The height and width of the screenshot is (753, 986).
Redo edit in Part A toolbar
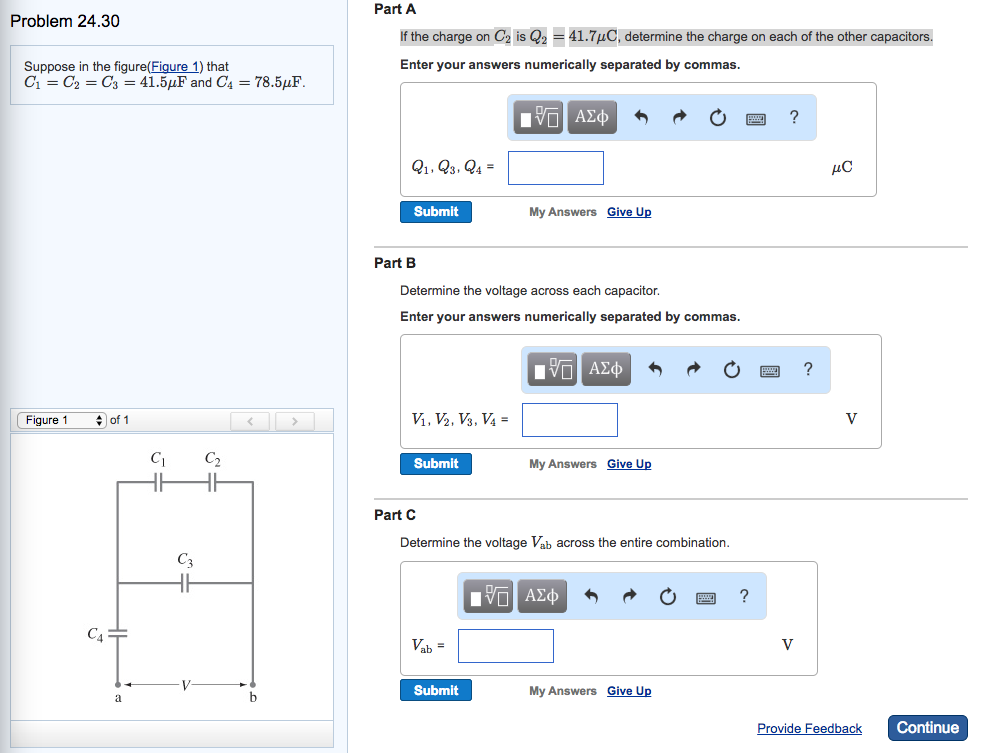tap(679, 118)
